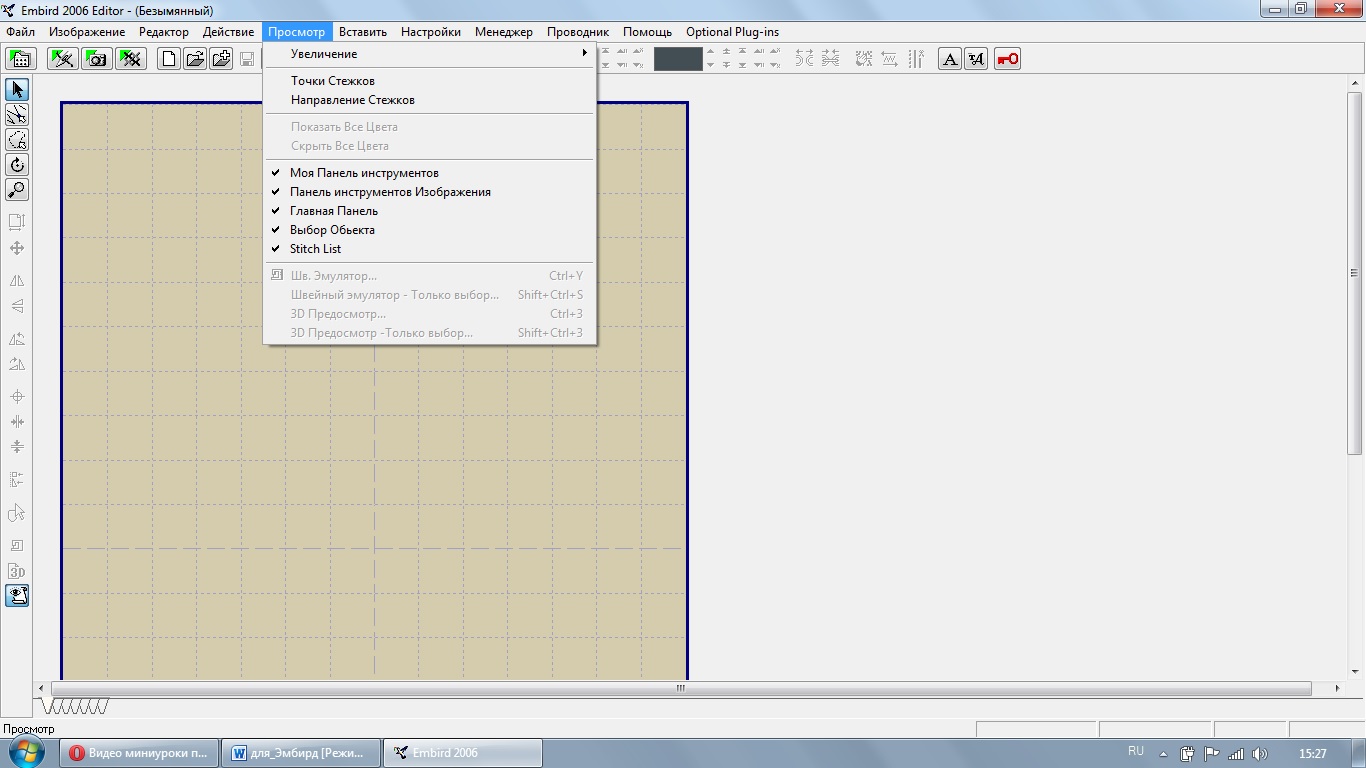Click the camera image capture icon
1366x768 pixels.
[x=96, y=59]
